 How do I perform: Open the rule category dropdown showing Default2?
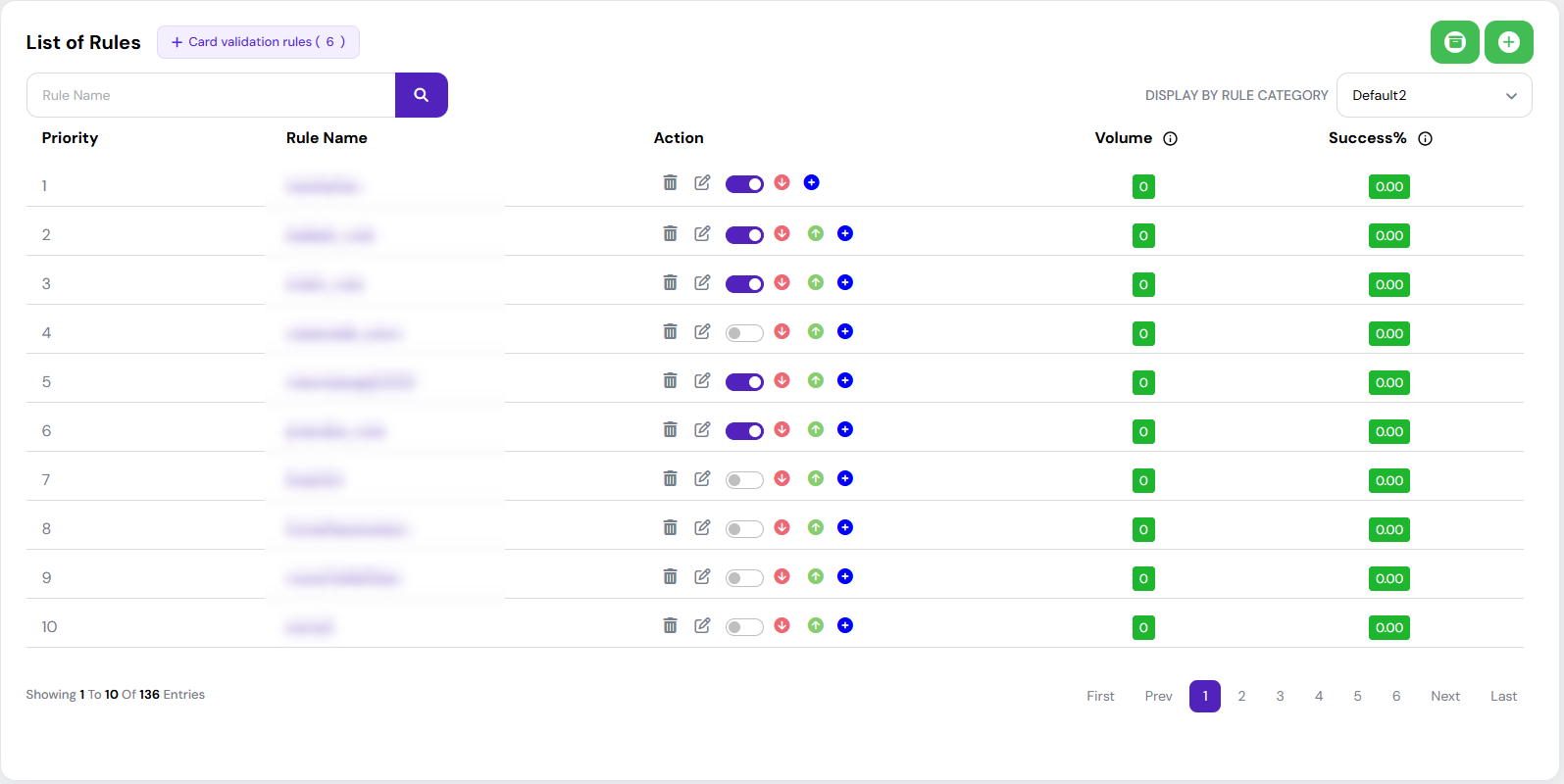pos(1435,95)
